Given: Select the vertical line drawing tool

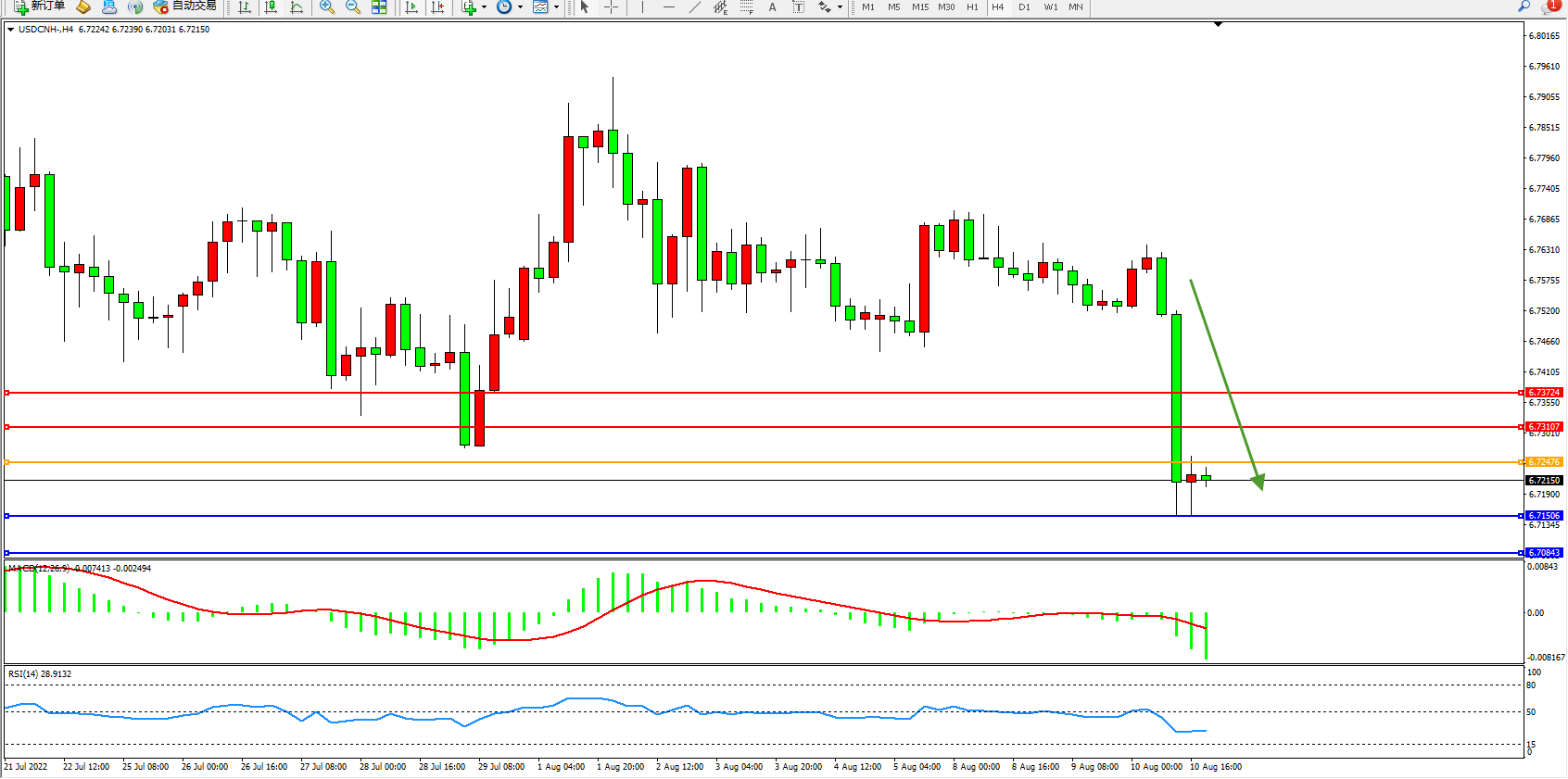Looking at the screenshot, I should [642, 6].
